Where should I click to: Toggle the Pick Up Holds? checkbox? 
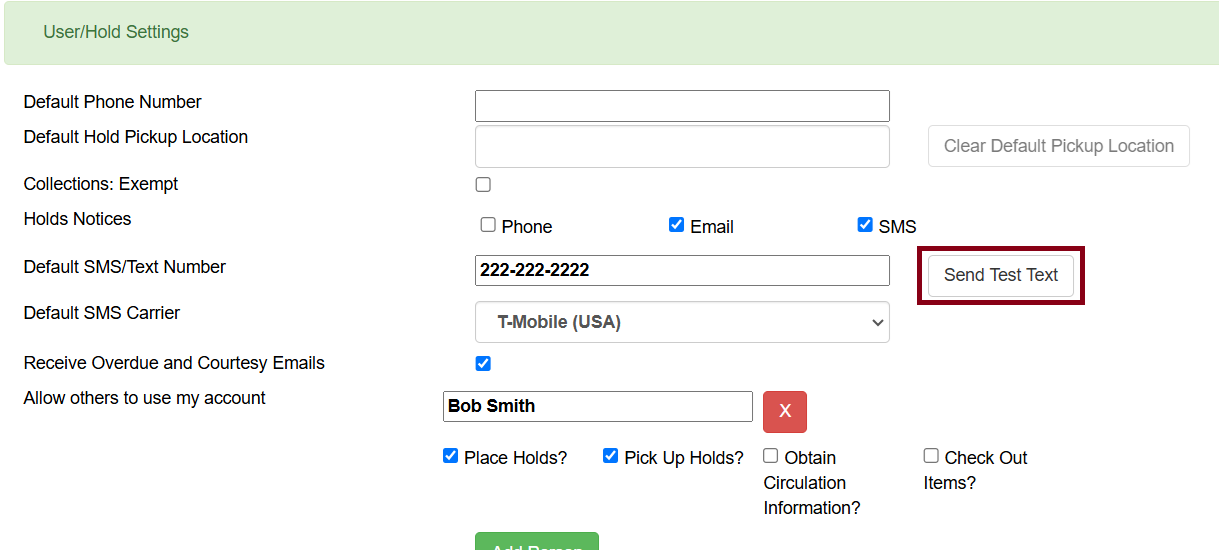tap(610, 456)
